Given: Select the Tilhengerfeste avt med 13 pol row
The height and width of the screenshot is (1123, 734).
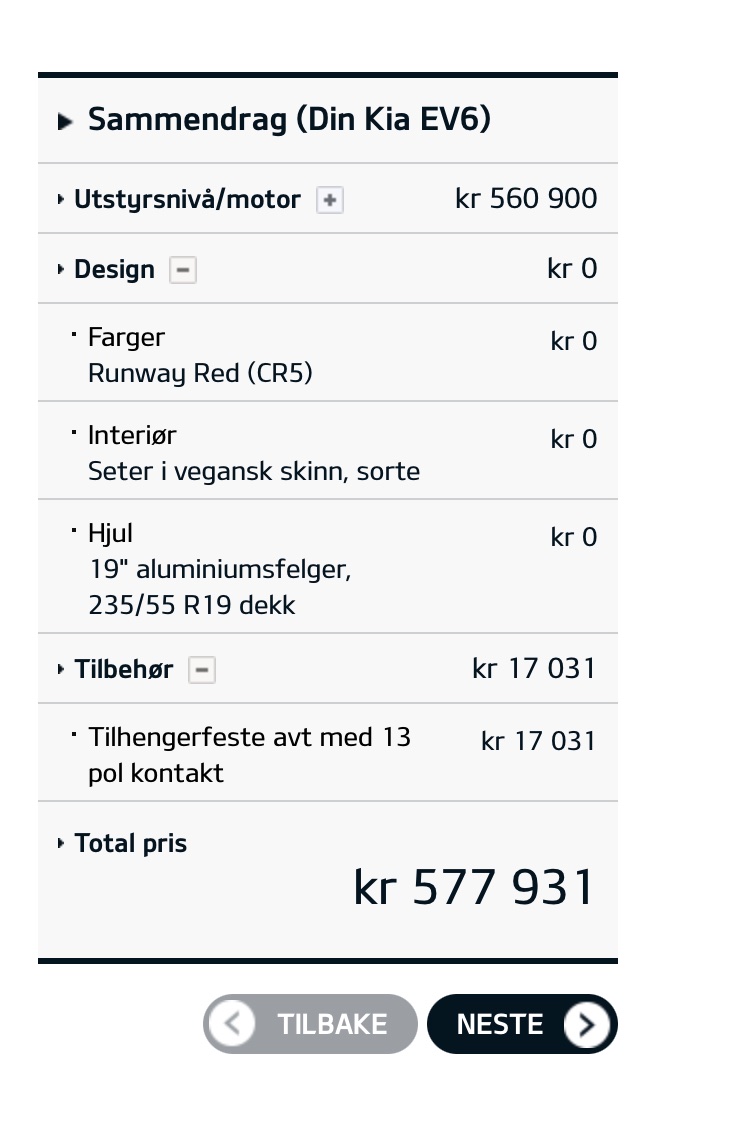Looking at the screenshot, I should (328, 753).
